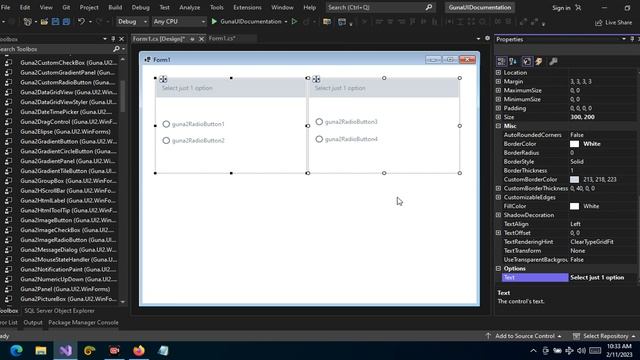Click the wrench Property Pages icon
The height and width of the screenshot is (360, 640).
[x=553, y=61]
